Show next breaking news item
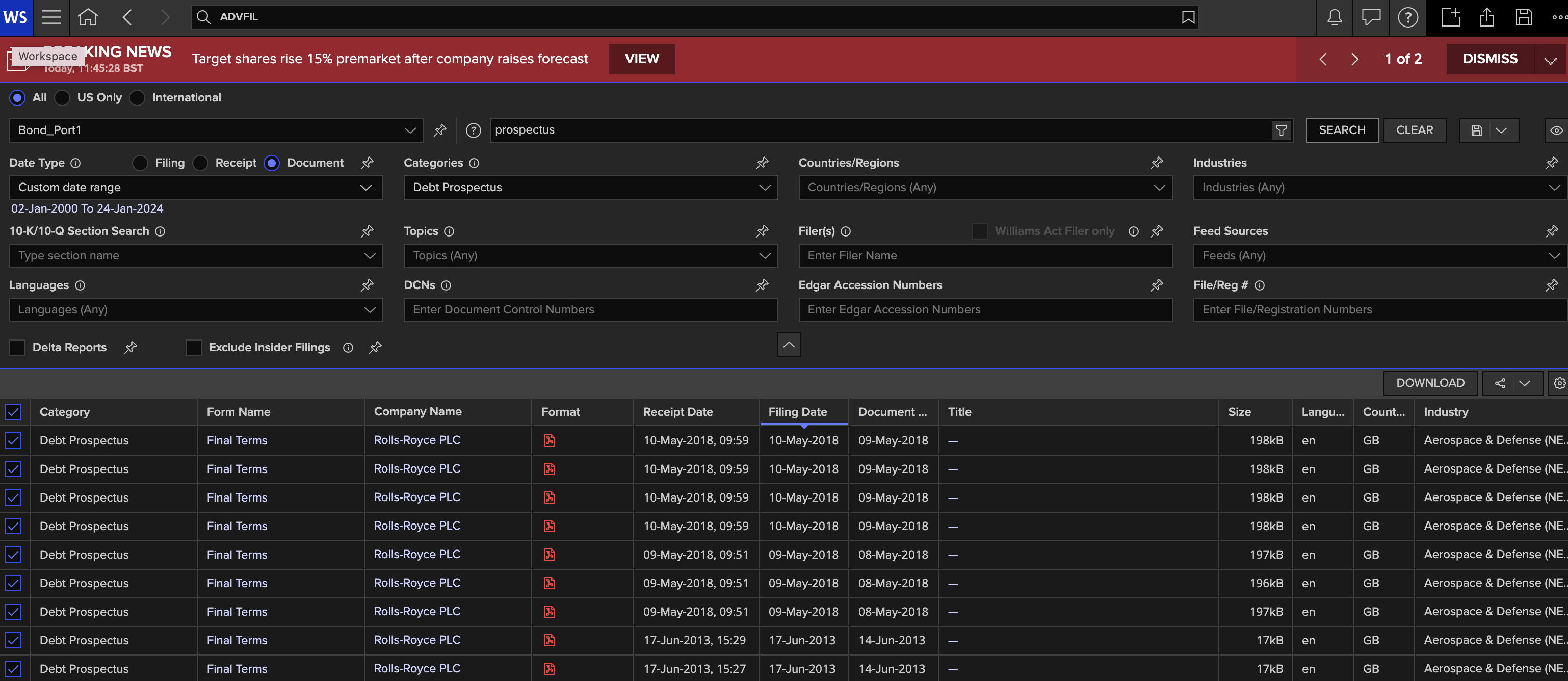1568x681 pixels. 1354,59
